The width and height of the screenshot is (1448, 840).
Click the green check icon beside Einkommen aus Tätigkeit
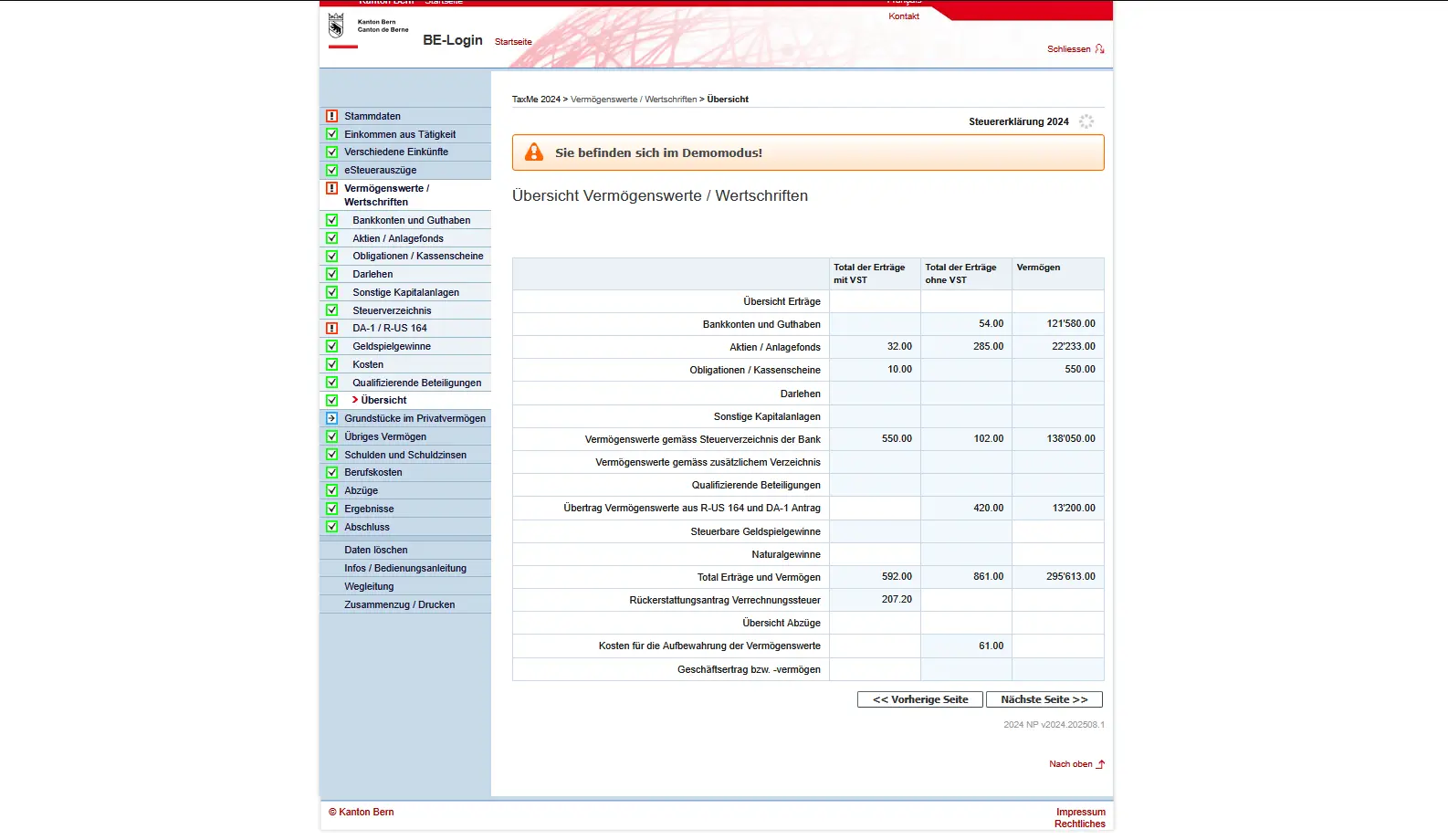tap(332, 134)
